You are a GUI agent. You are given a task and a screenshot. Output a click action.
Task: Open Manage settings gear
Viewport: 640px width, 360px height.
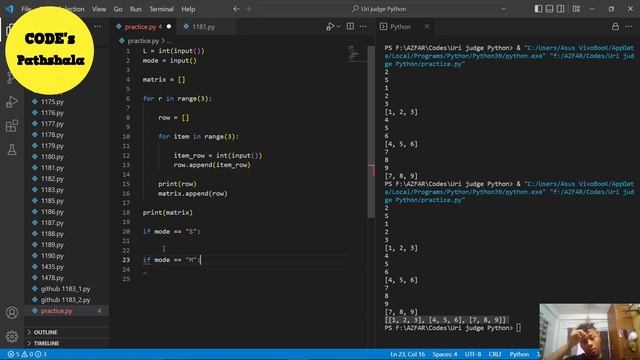(x=12, y=336)
